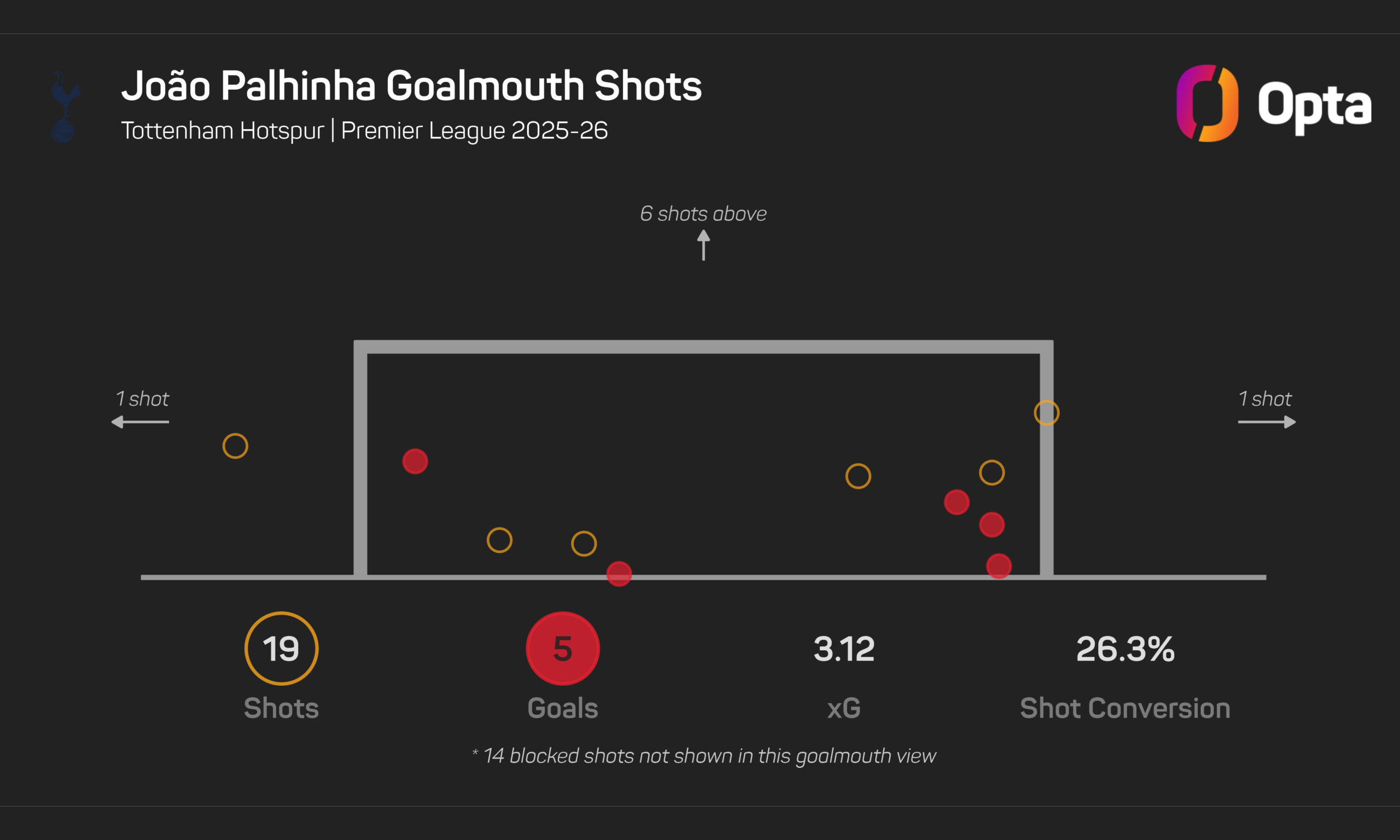This screenshot has width=1400, height=840.
Task: Click the right arrow under 1 shot
Action: [x=1267, y=422]
